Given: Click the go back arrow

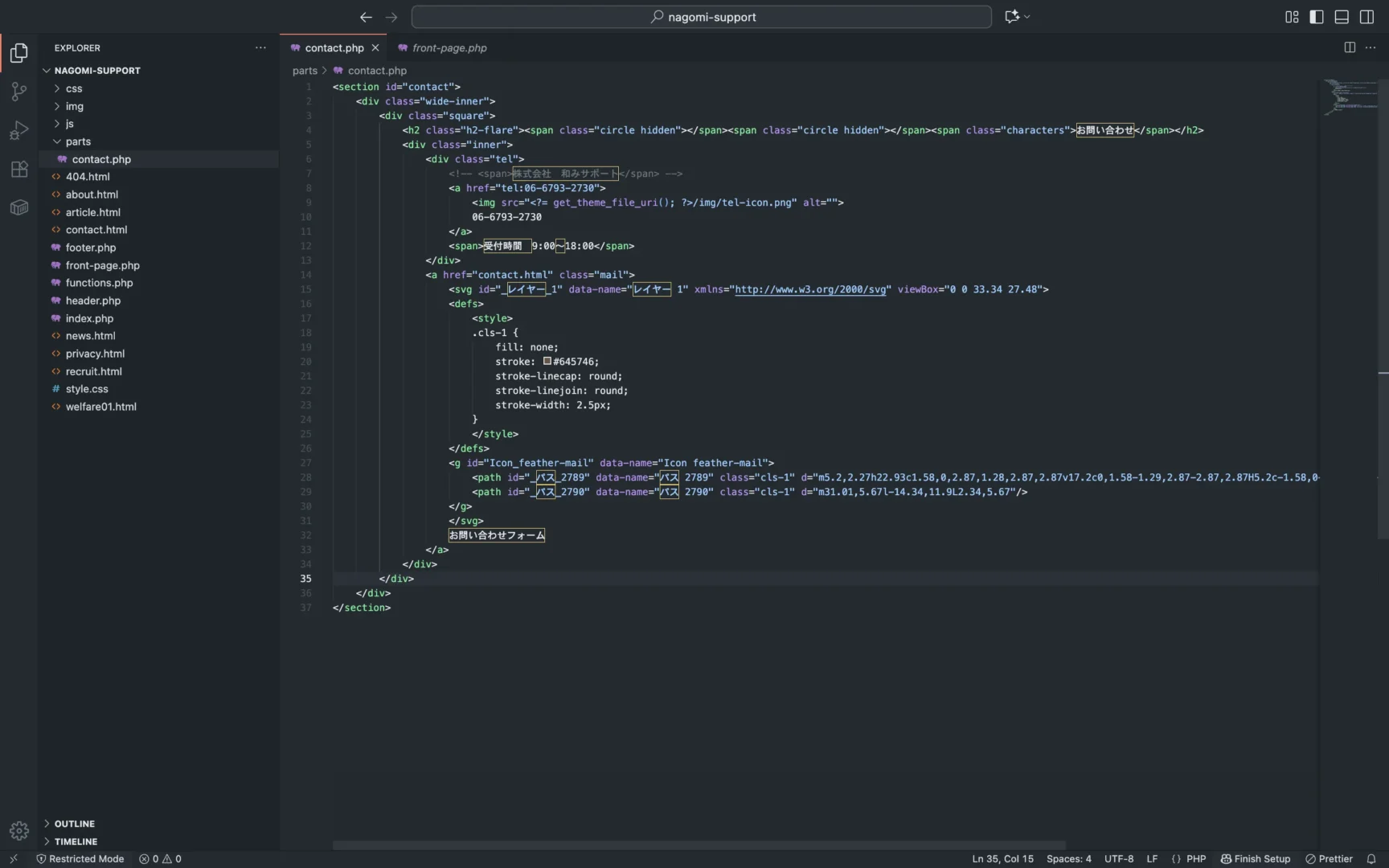Looking at the screenshot, I should pyautogui.click(x=366, y=17).
